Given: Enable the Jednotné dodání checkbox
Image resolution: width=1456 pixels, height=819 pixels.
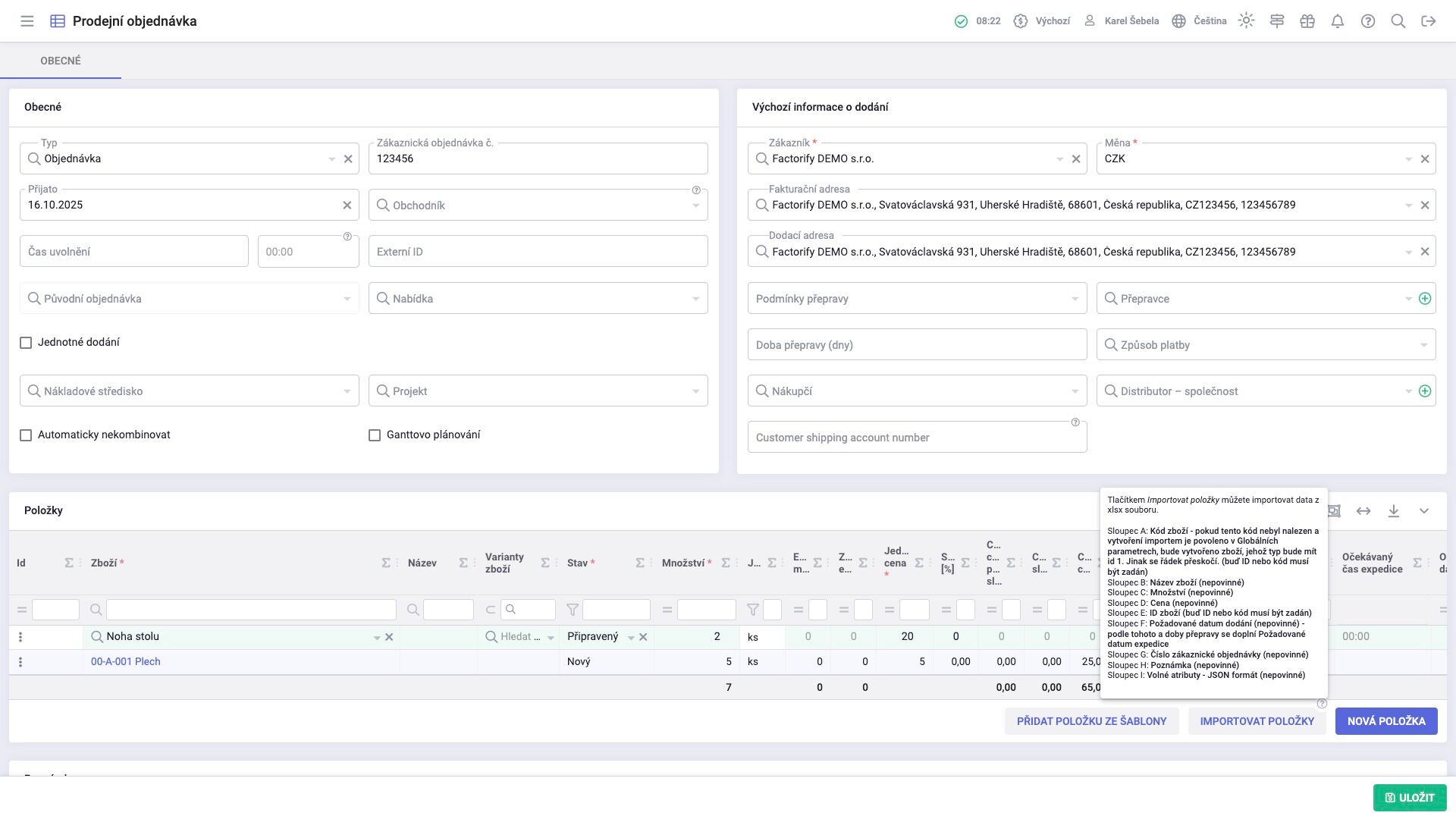Looking at the screenshot, I should pos(26,343).
